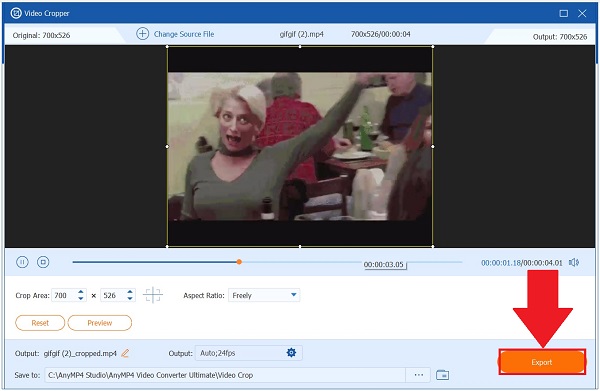Screen dimensions: 600x391
Task: Click the Output: 700x526 label
Action: click(x=560, y=37)
